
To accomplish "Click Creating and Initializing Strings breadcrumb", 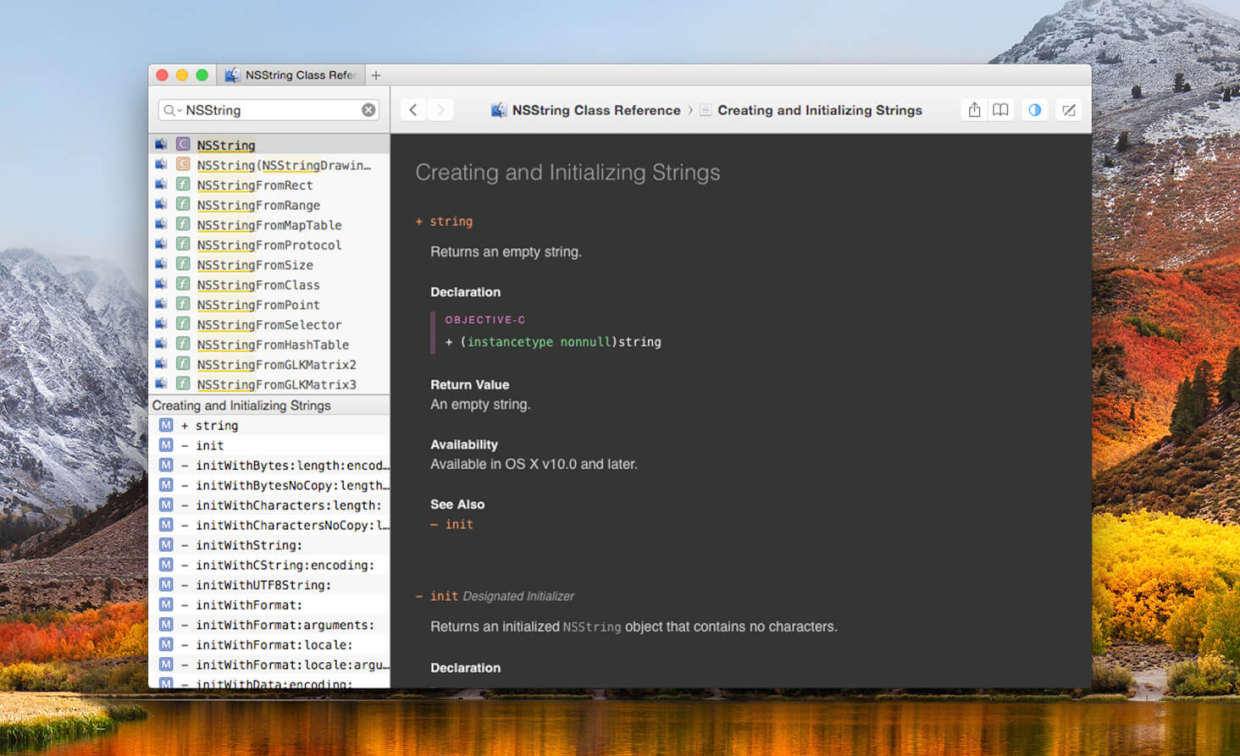I will 820,110.
